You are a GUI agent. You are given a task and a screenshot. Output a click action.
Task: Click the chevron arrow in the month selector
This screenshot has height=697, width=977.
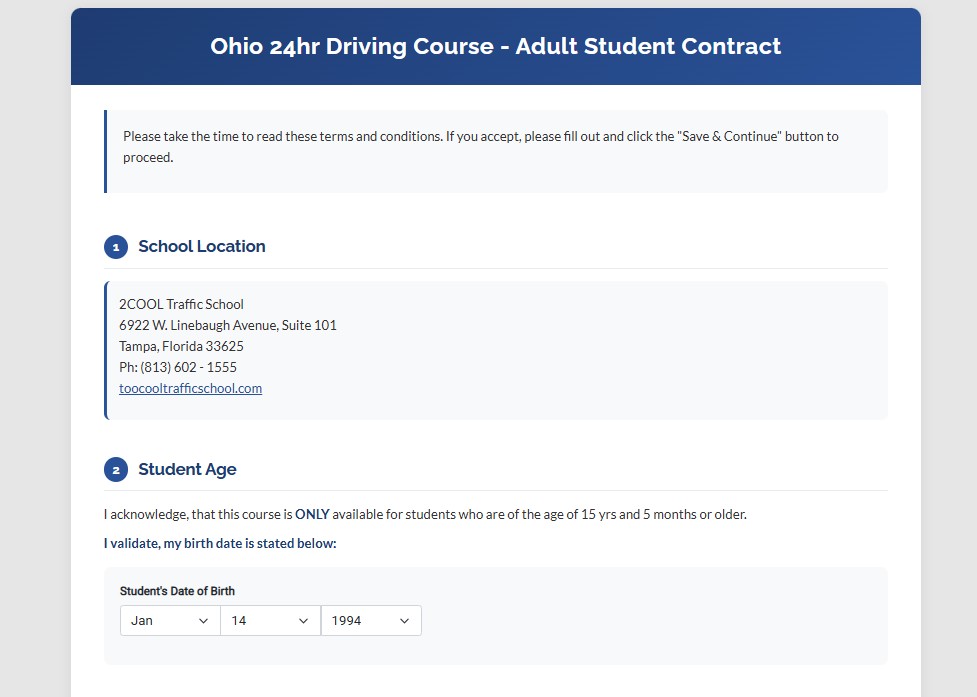(204, 621)
